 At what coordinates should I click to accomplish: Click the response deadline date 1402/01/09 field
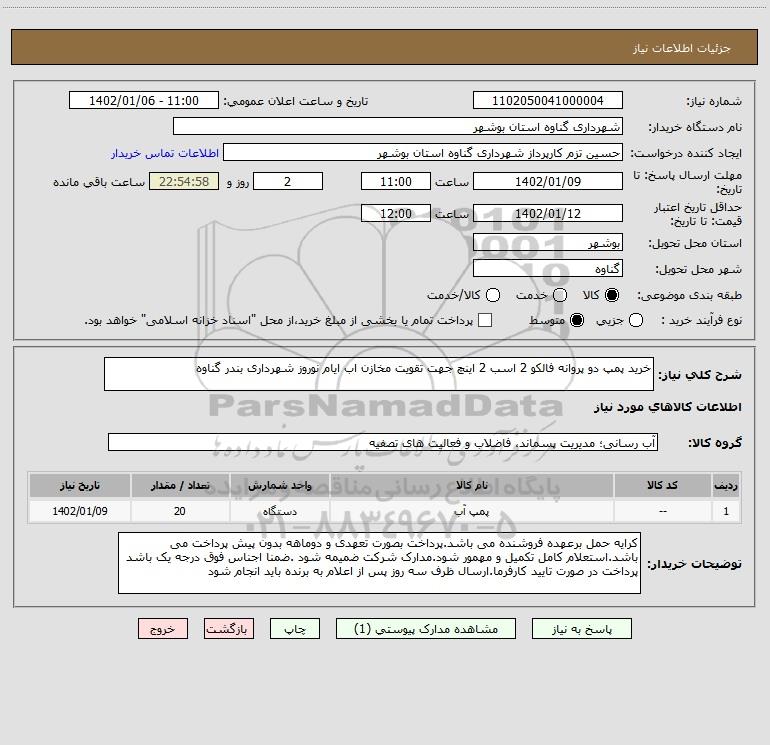tap(548, 181)
